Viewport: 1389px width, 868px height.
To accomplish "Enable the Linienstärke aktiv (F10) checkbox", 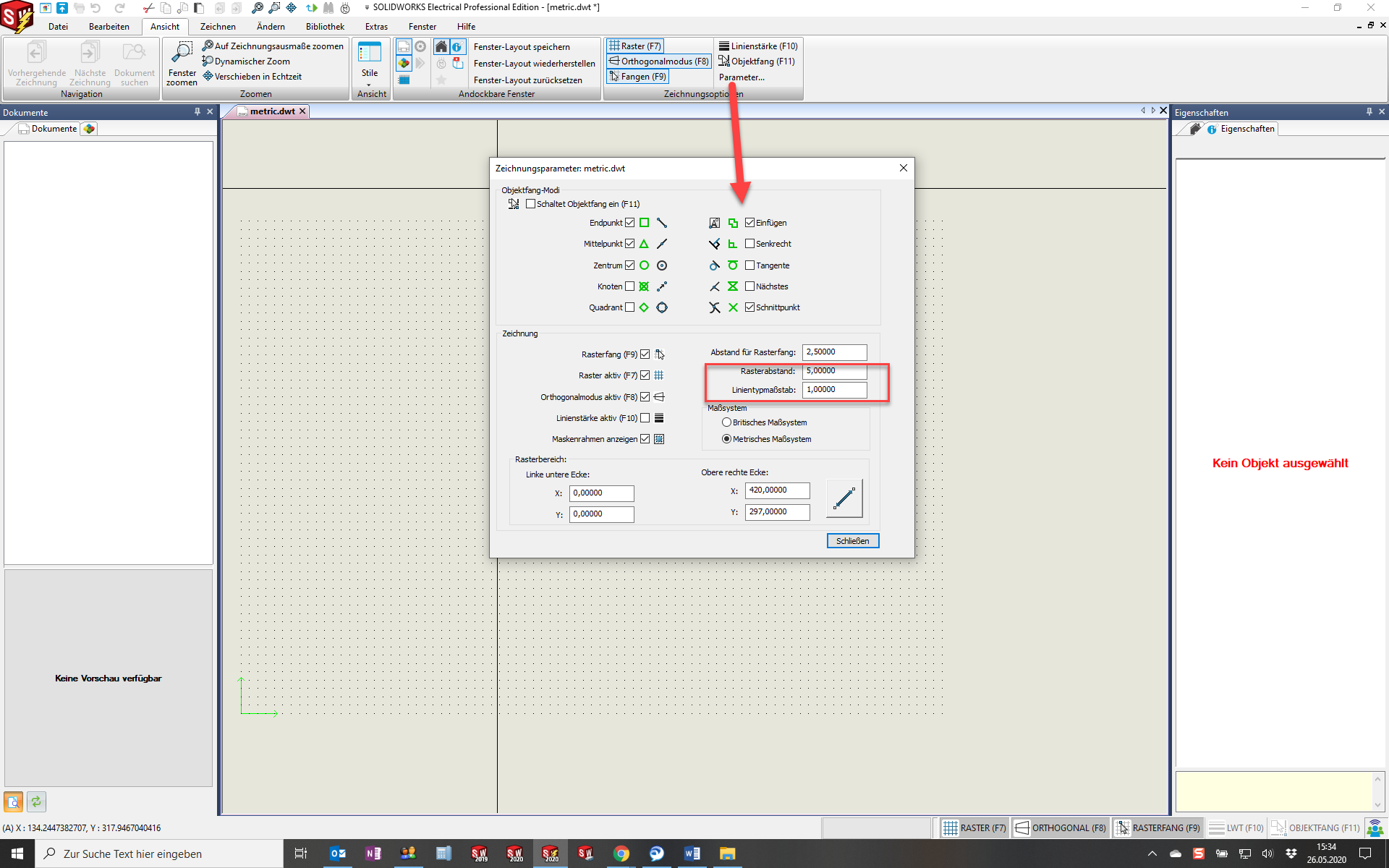I will (x=645, y=418).
